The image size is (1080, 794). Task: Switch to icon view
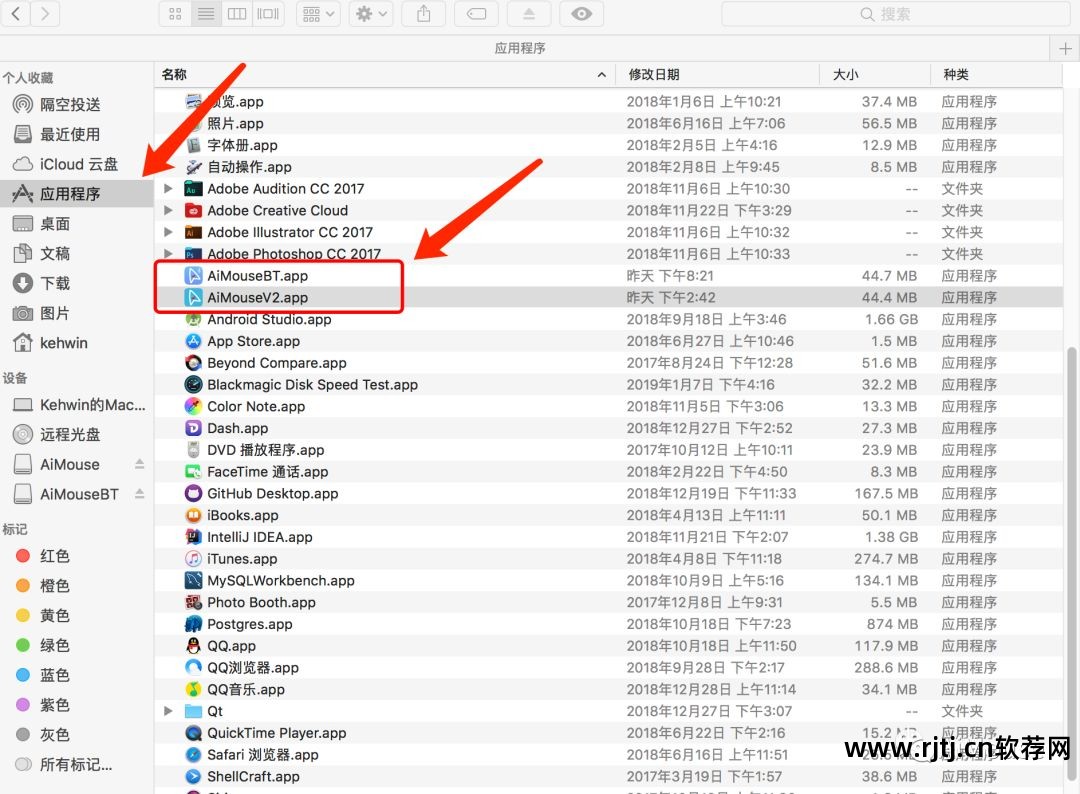(175, 14)
